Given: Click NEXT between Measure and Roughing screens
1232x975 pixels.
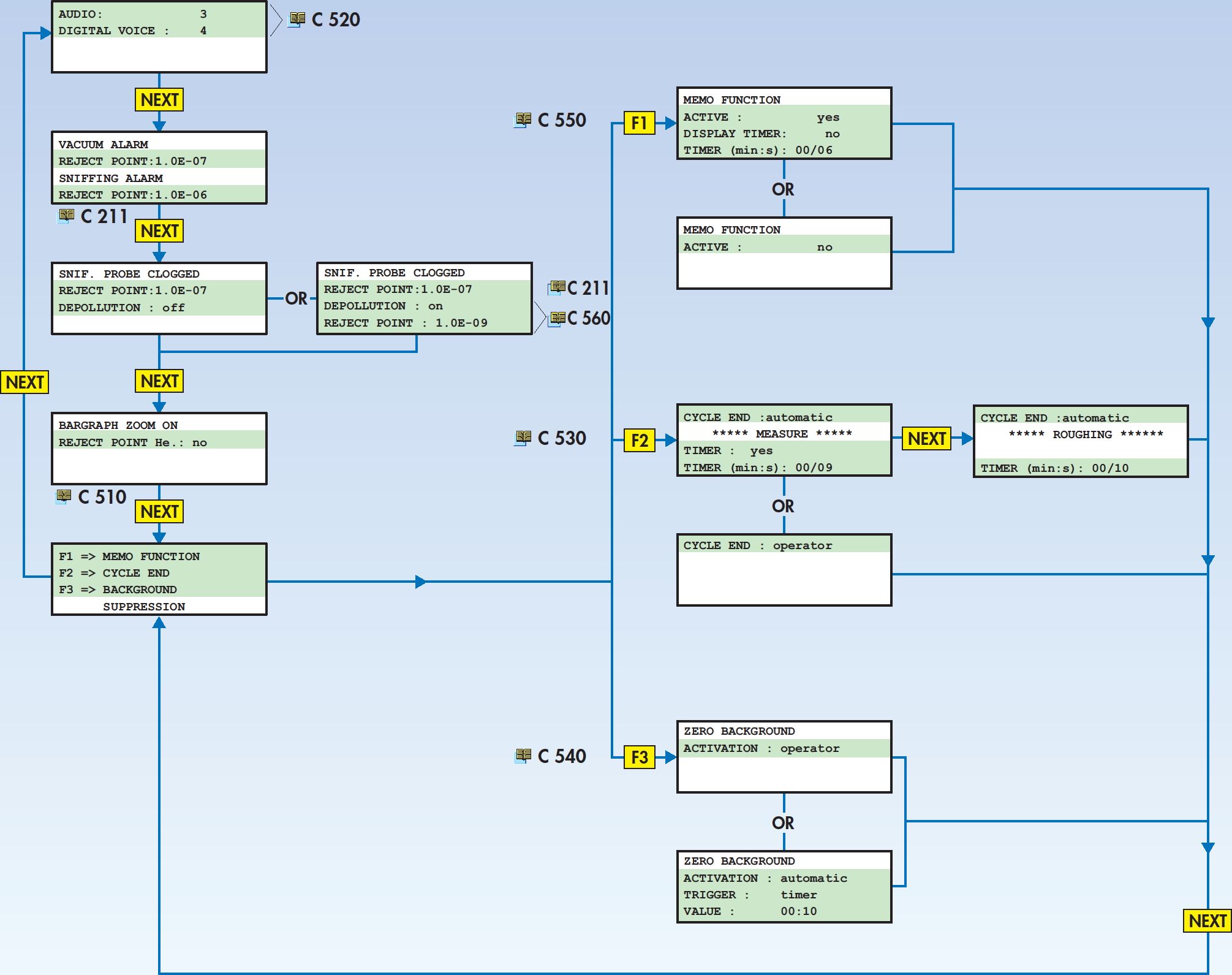Looking at the screenshot, I should [x=926, y=439].
